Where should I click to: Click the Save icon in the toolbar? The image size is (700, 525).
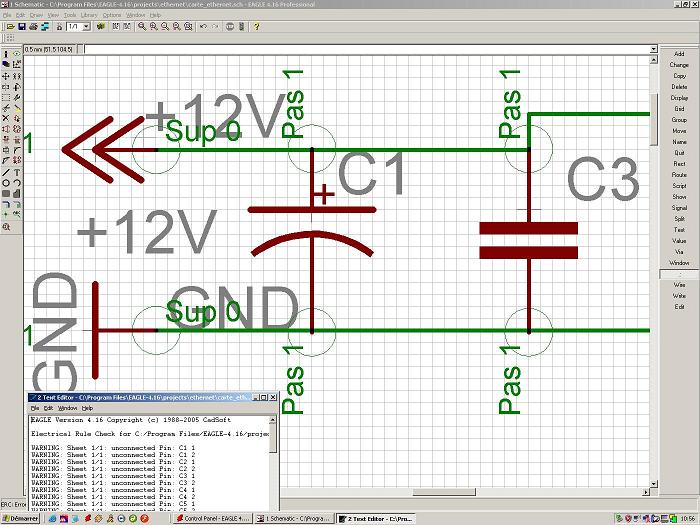coord(20,26)
